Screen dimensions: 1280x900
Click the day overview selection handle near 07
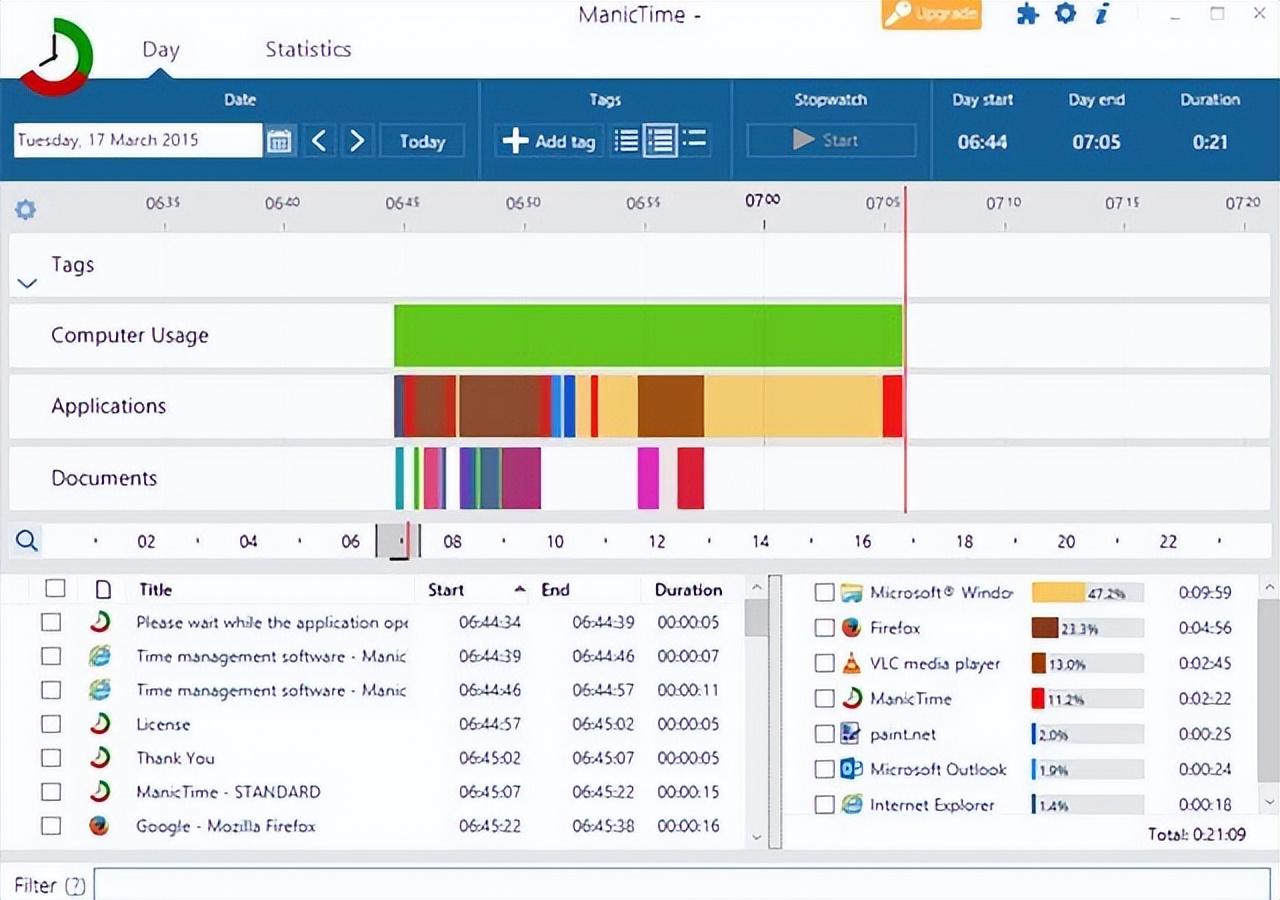[x=398, y=541]
